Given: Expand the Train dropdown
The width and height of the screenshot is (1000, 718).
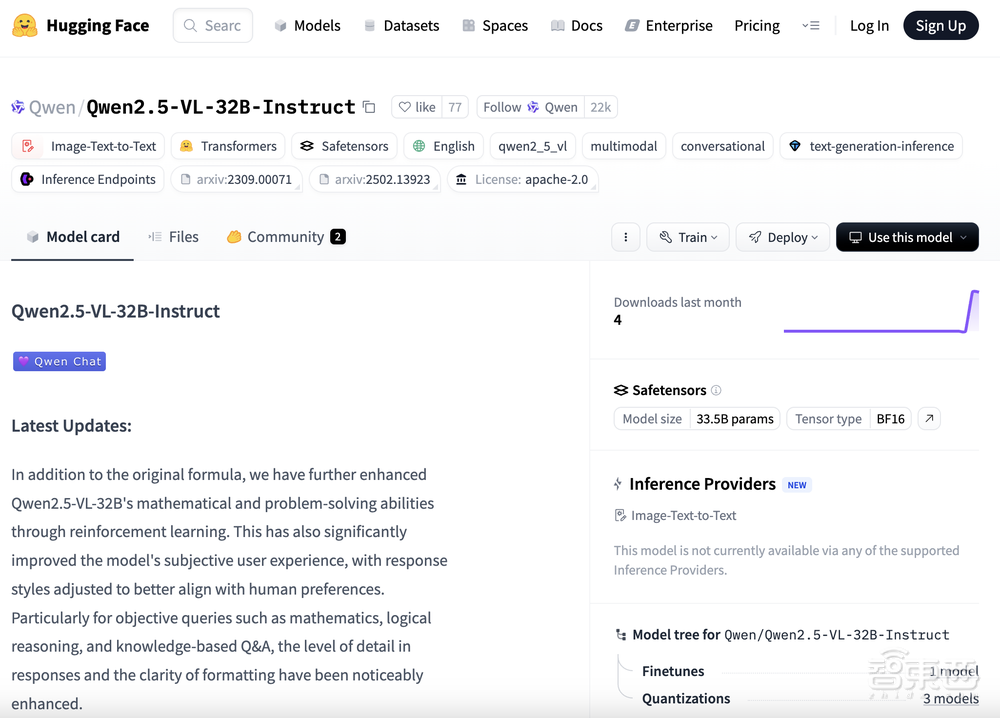Looking at the screenshot, I should tap(688, 237).
